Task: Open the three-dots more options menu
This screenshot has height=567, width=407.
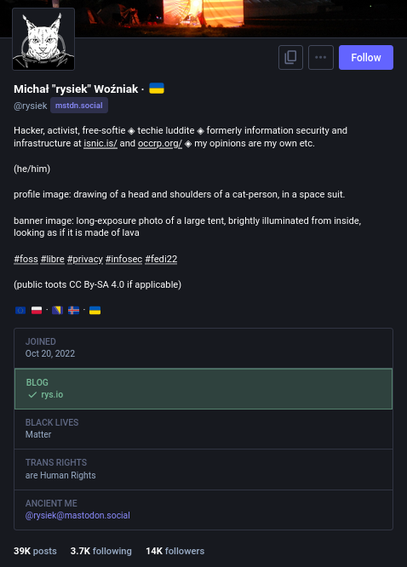Action: click(x=321, y=57)
